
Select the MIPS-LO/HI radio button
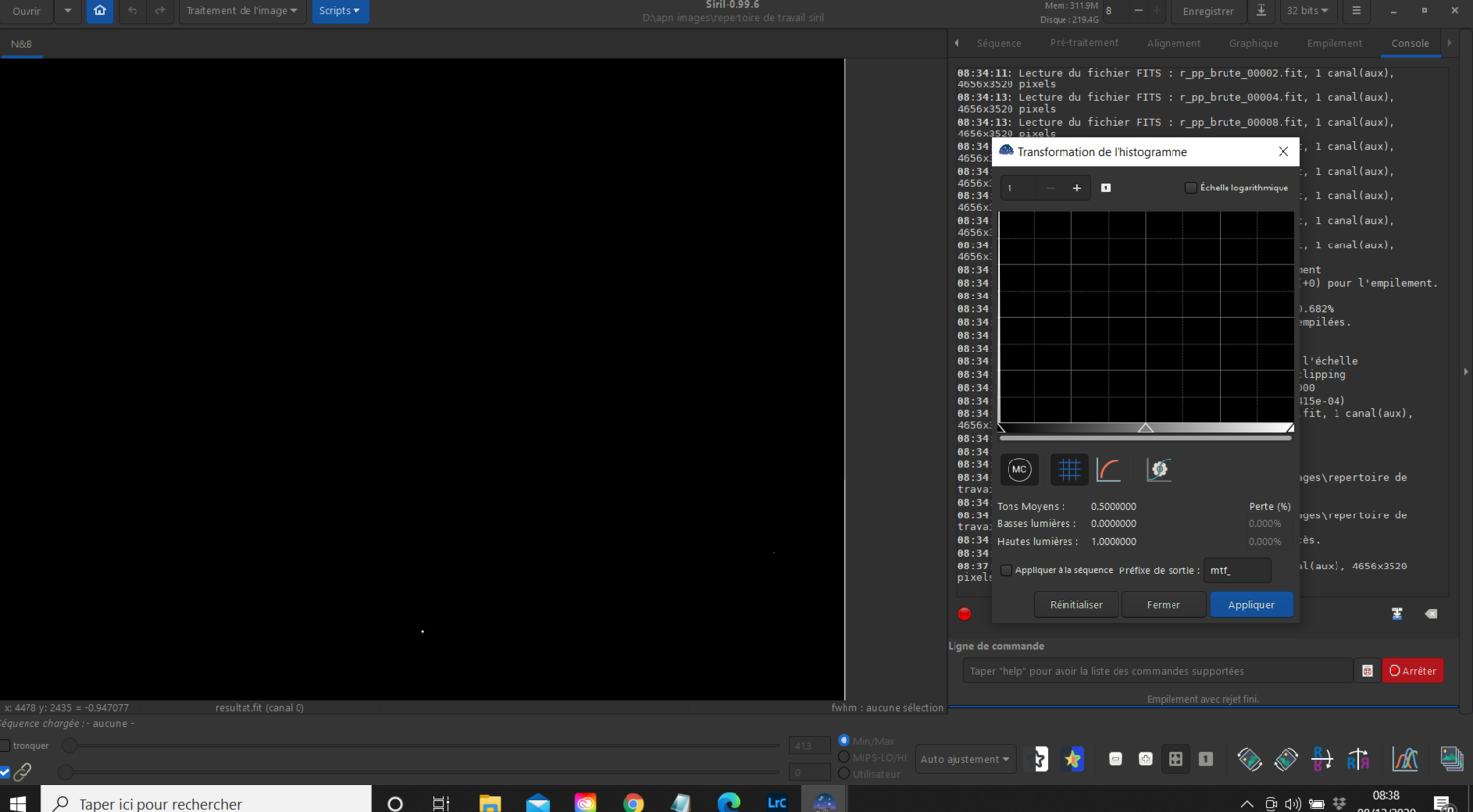[x=844, y=757]
